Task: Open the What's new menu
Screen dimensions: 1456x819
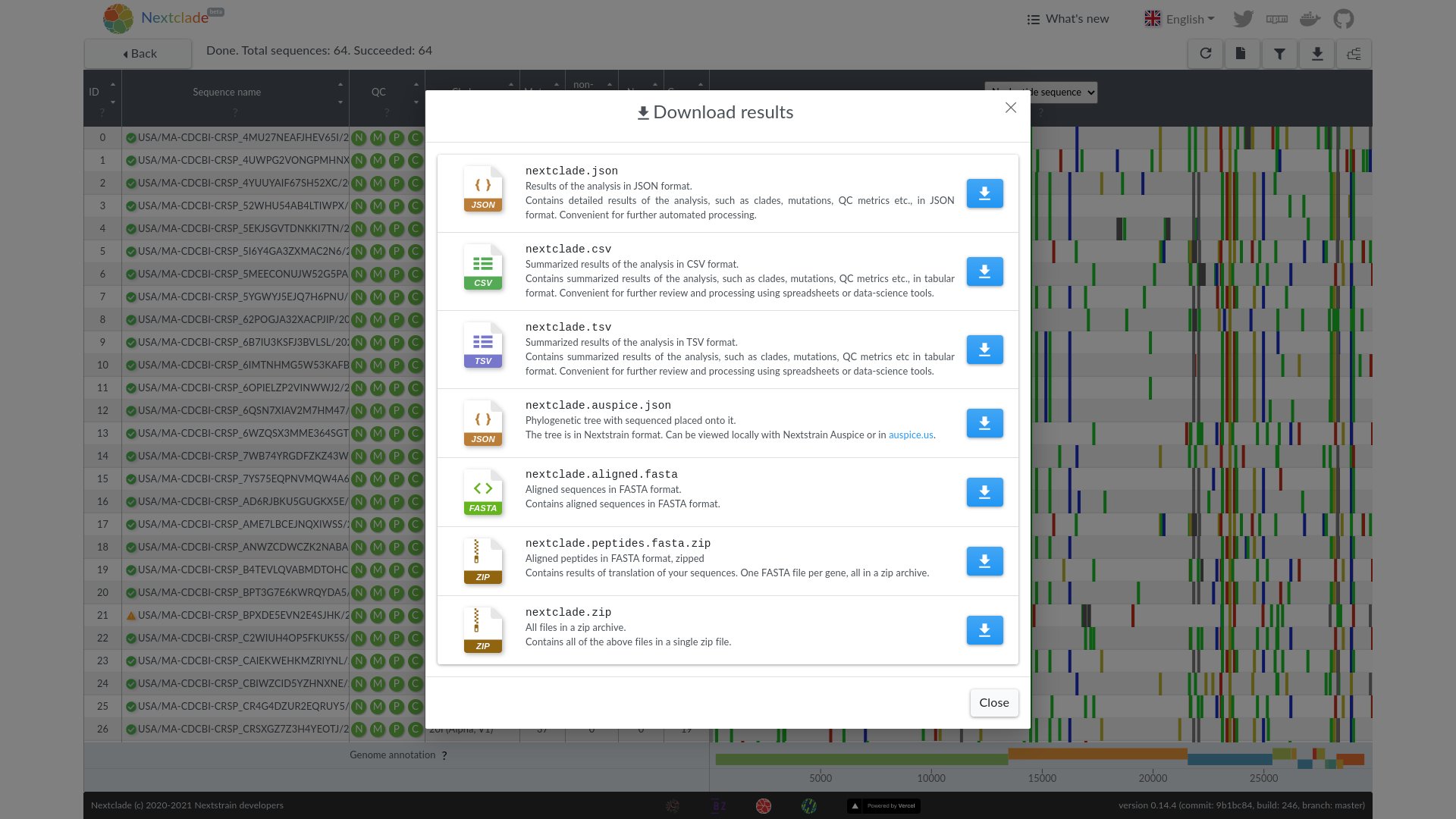Action: point(1068,19)
